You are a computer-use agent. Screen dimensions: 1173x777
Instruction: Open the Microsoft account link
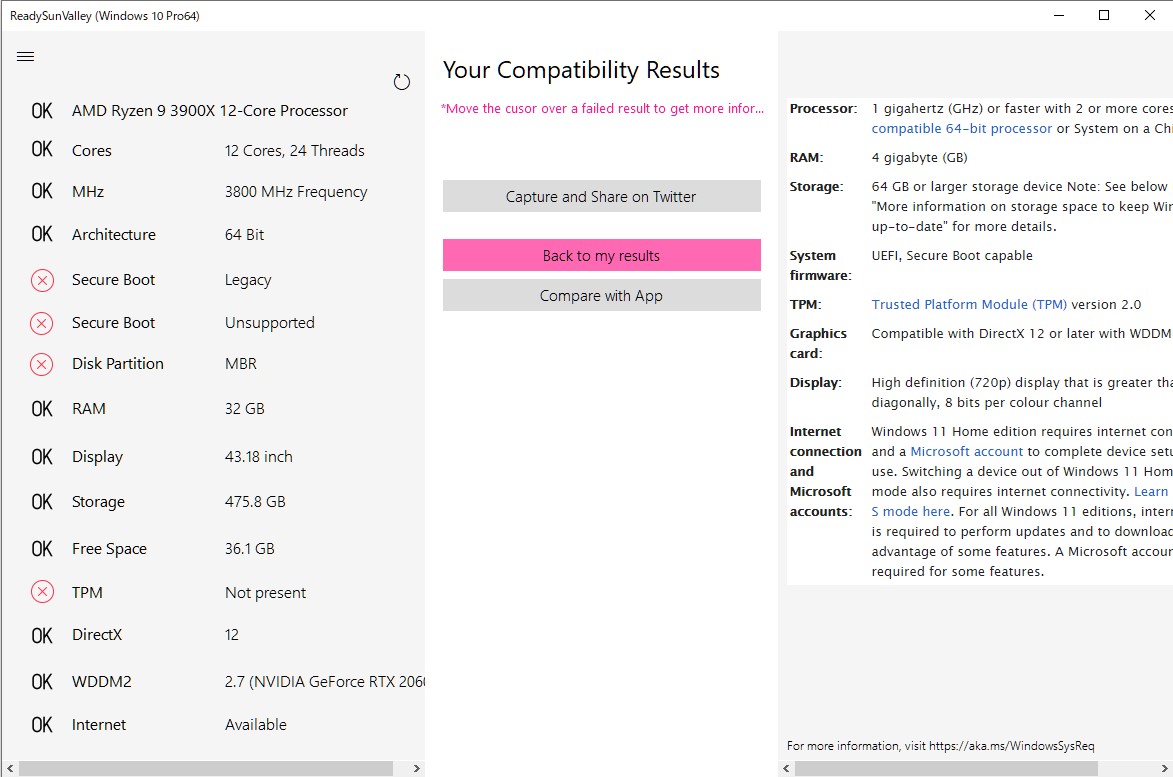966,451
